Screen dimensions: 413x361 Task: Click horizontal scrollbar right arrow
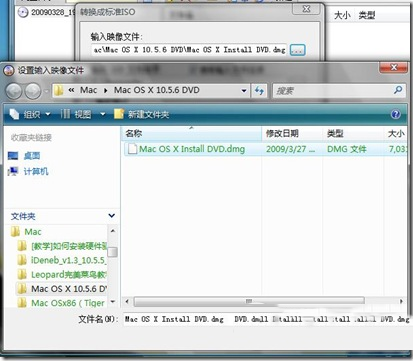coord(401,301)
